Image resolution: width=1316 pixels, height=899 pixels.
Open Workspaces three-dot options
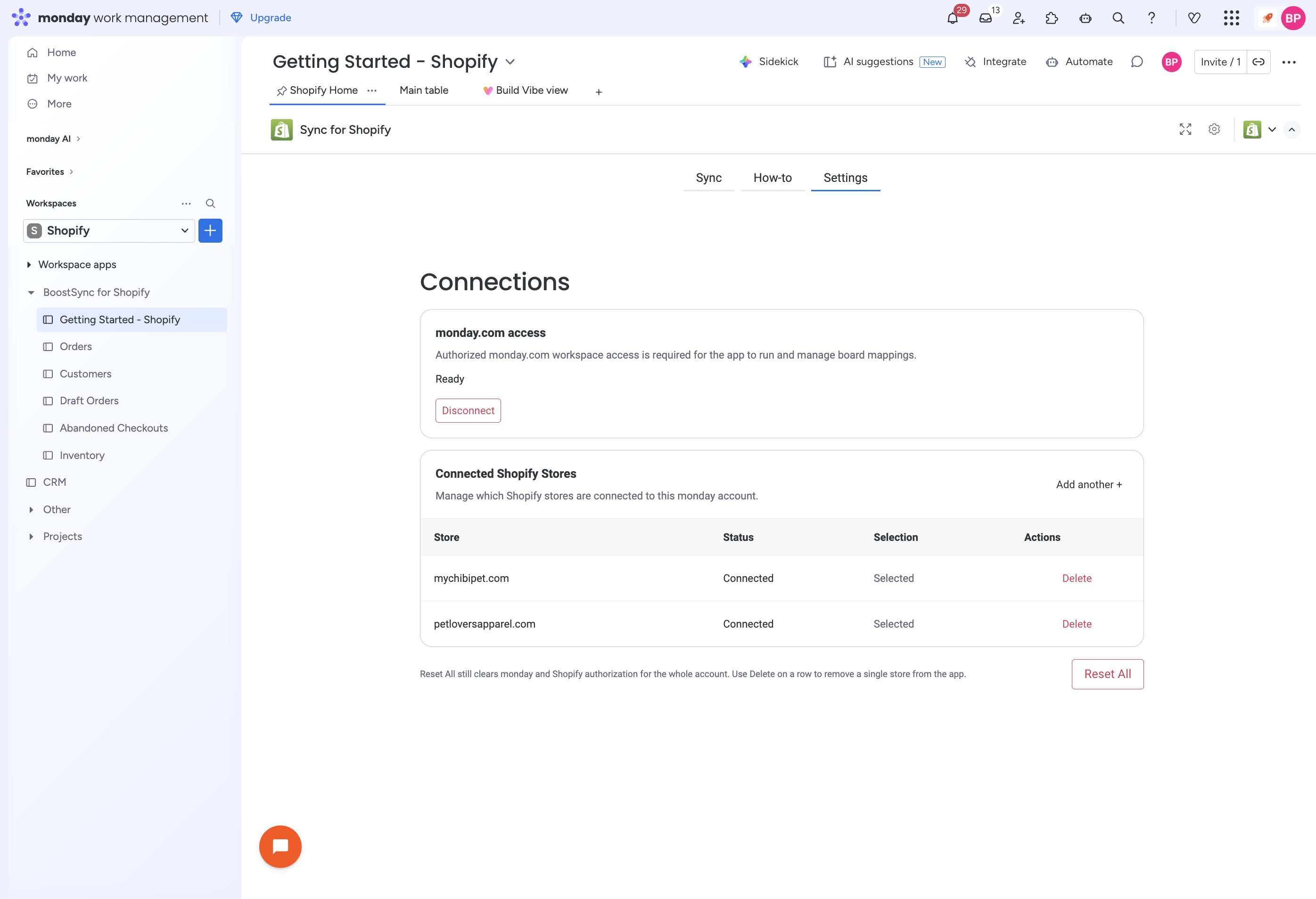tap(186, 203)
